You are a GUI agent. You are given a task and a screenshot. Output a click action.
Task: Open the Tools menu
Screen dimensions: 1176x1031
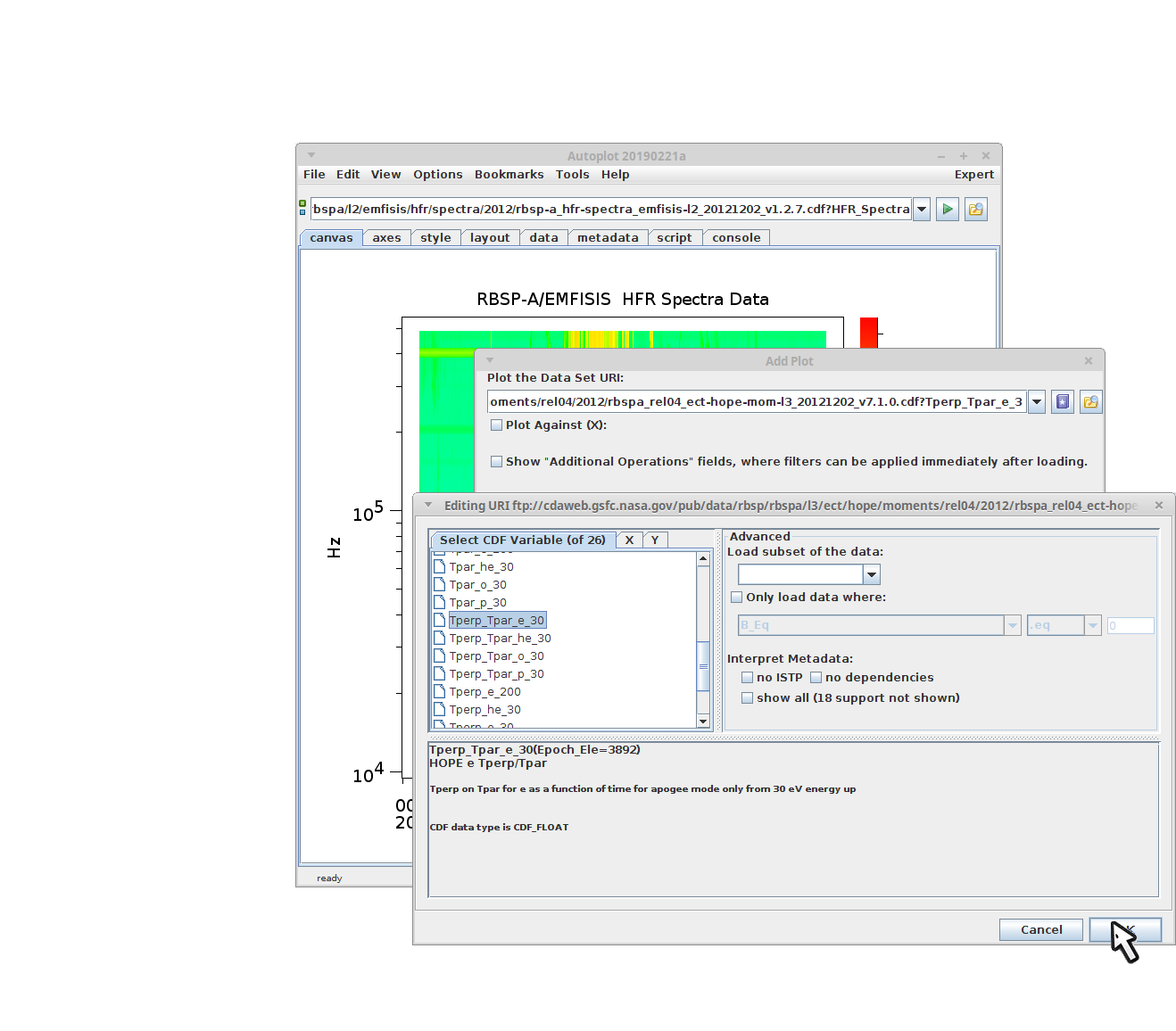coord(573,175)
